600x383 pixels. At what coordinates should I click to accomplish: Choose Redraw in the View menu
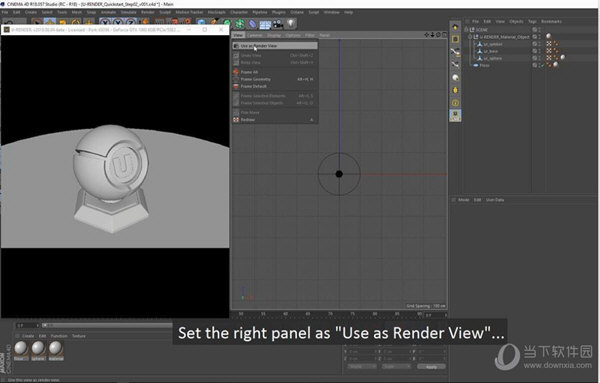[x=275, y=120]
